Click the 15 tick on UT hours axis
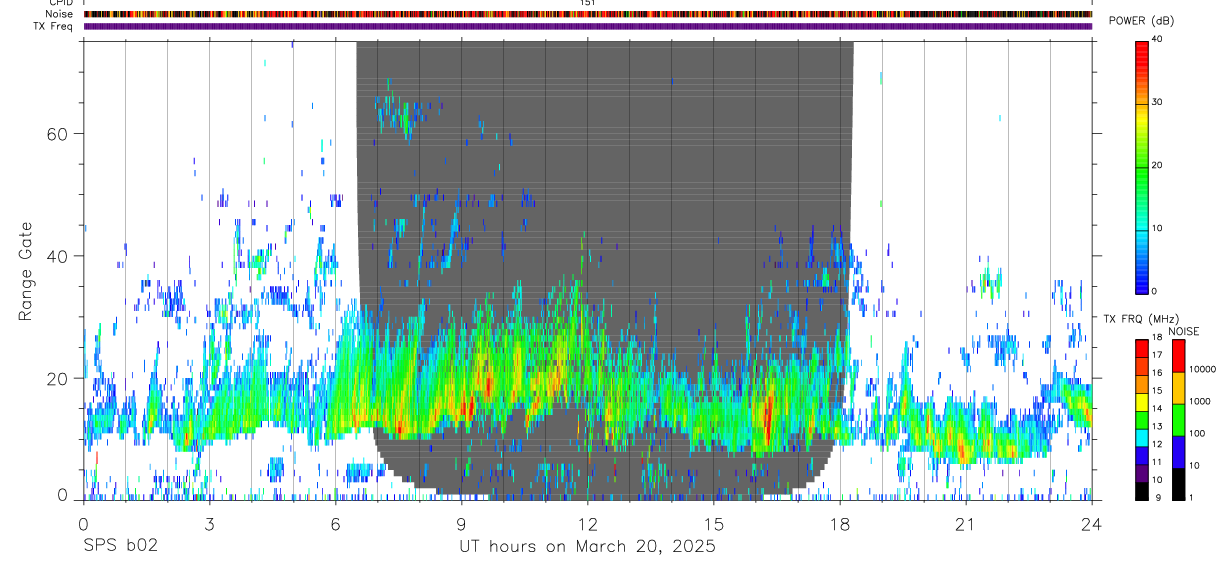1228x567 pixels. 714,524
